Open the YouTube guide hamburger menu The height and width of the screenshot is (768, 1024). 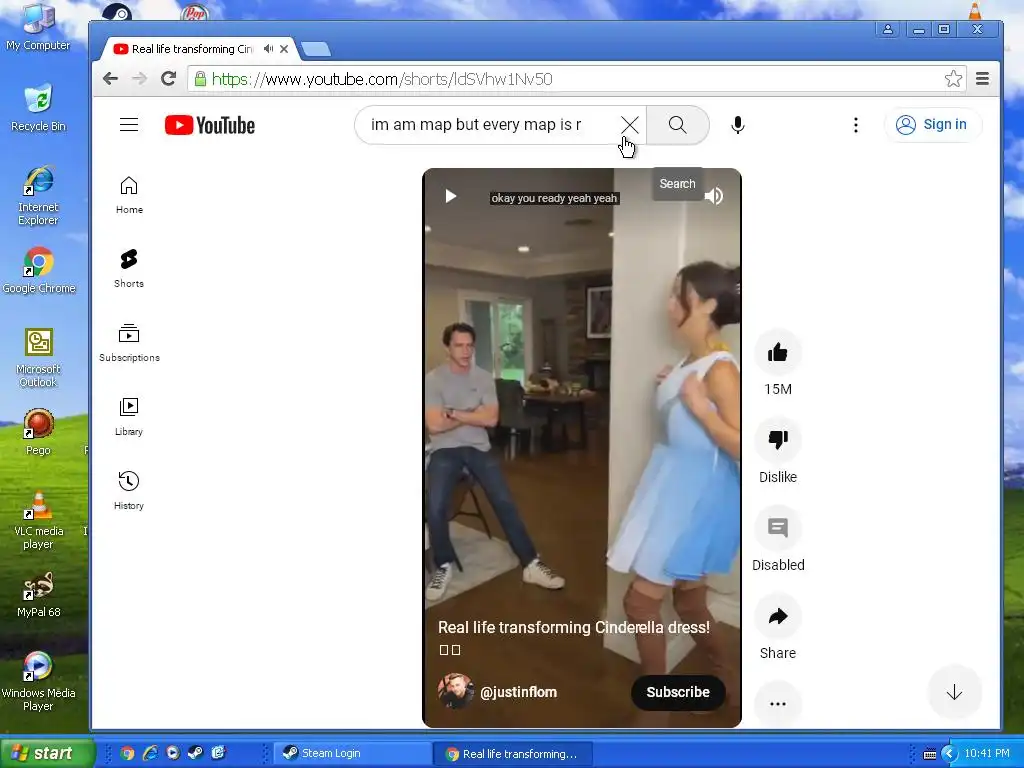[129, 125]
